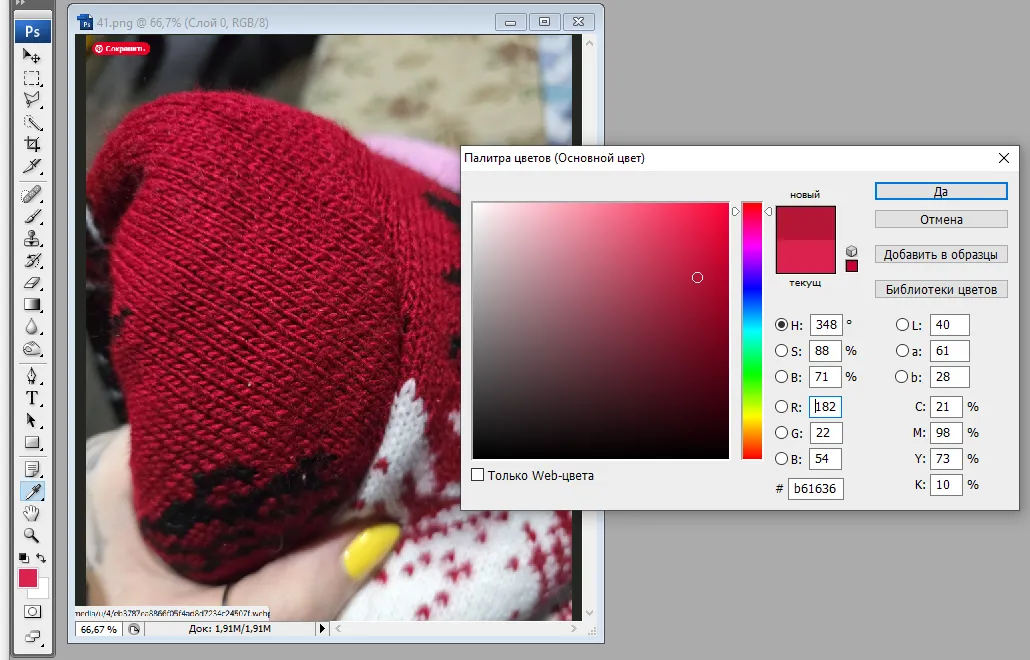This screenshot has height=660, width=1030.
Task: Open the status bar info arrow menu
Action: click(322, 629)
